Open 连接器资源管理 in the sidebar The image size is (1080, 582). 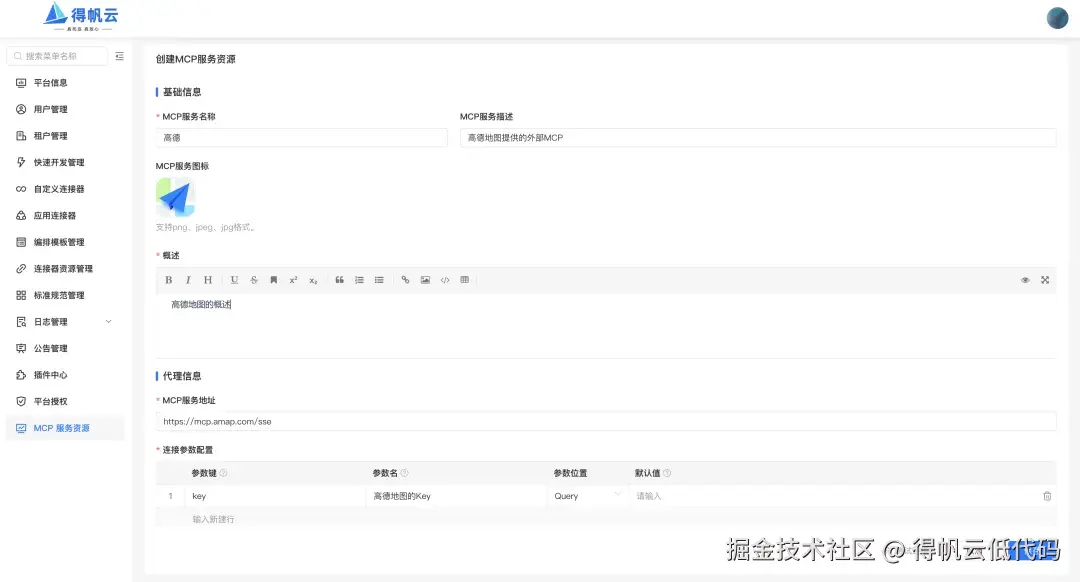click(65, 269)
